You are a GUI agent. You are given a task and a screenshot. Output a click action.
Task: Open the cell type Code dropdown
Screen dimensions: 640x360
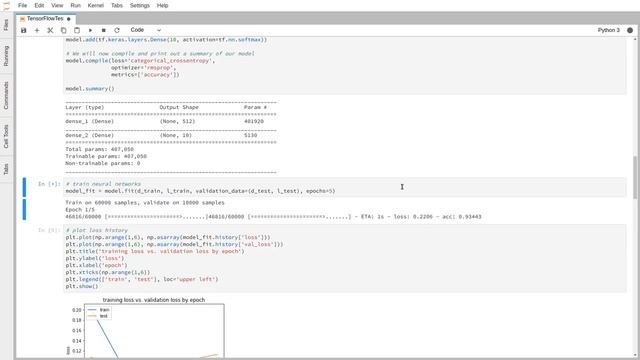point(146,30)
